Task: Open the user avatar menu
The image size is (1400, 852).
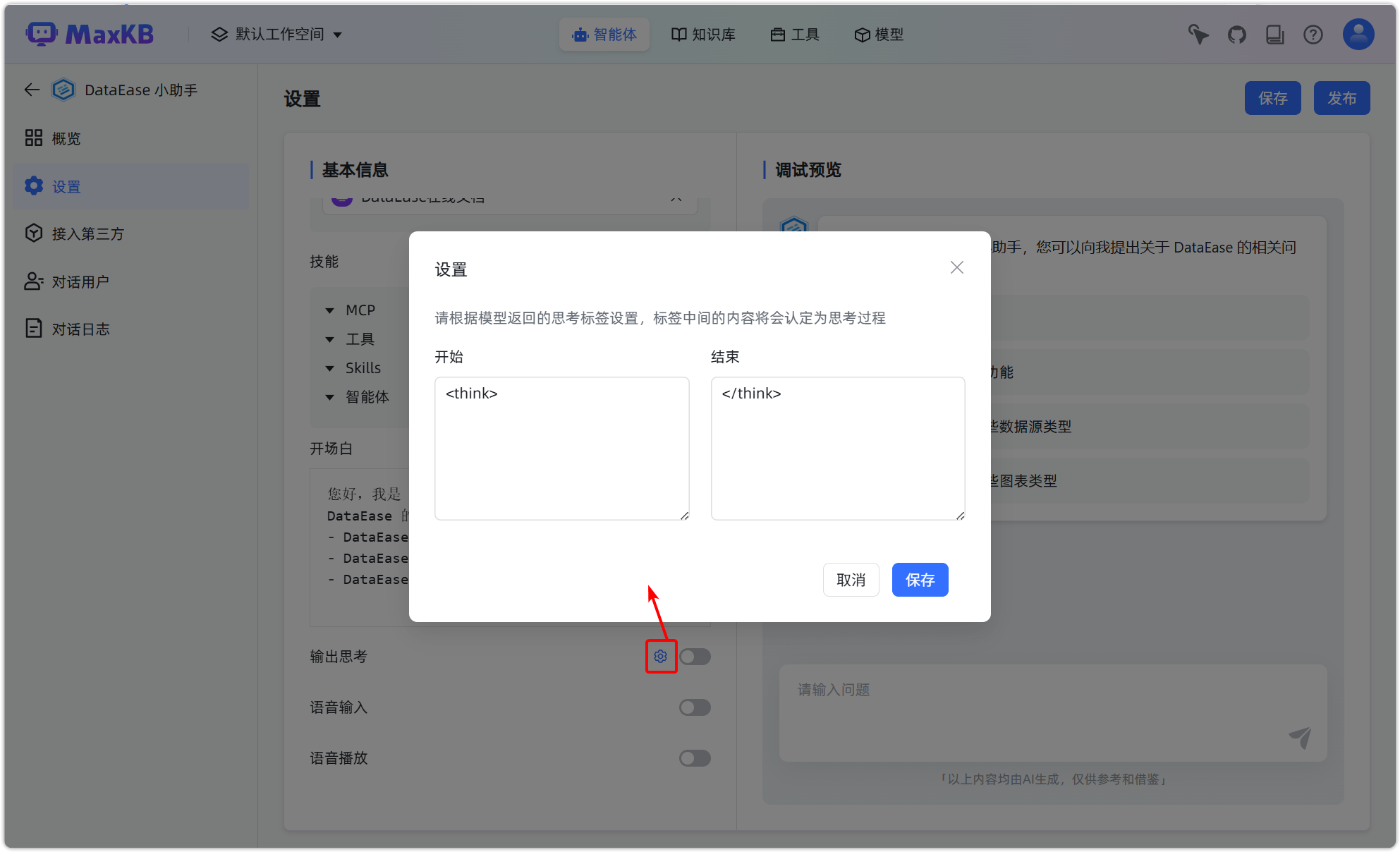Action: pos(1358,34)
